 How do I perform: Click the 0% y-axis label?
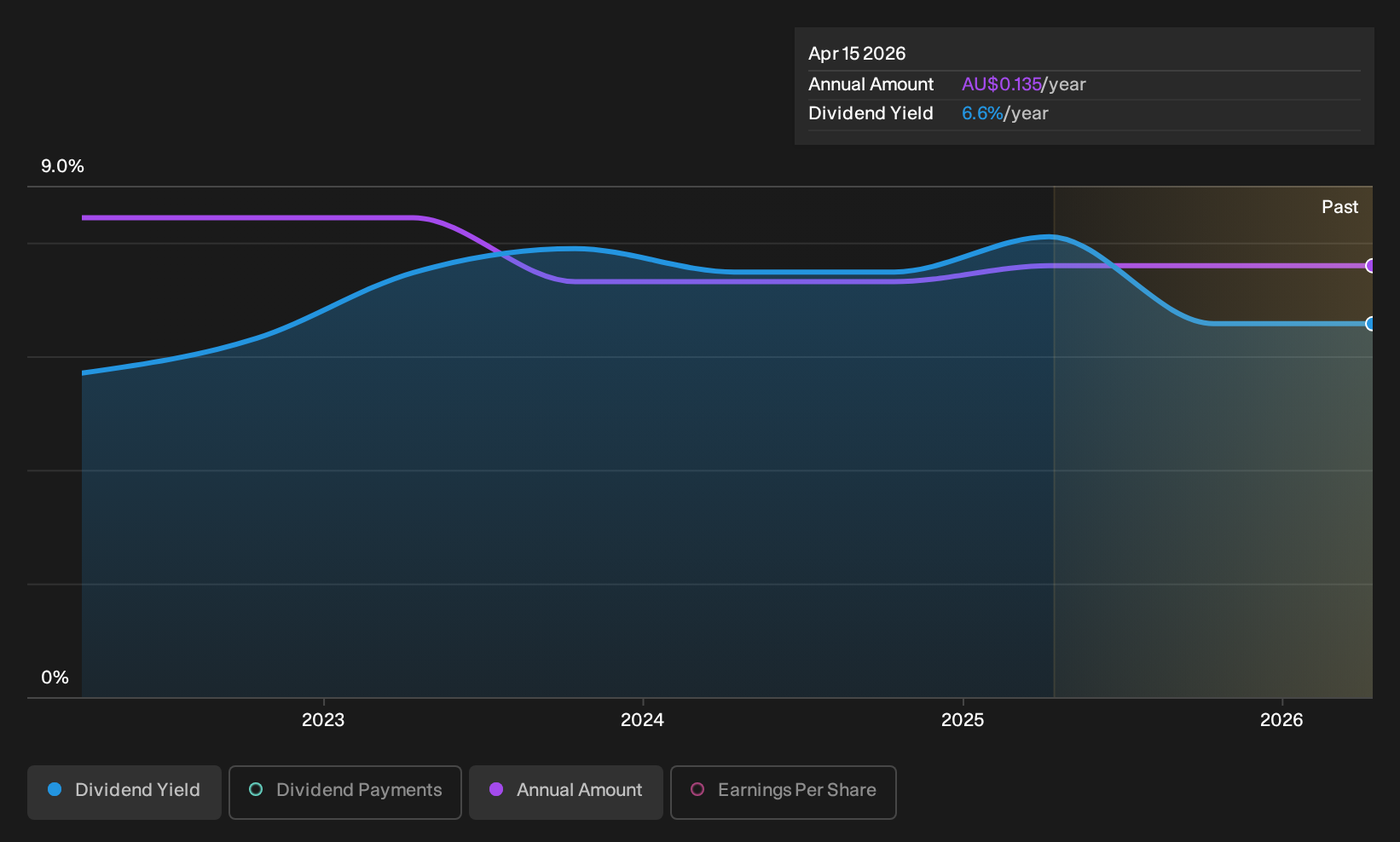click(x=55, y=678)
